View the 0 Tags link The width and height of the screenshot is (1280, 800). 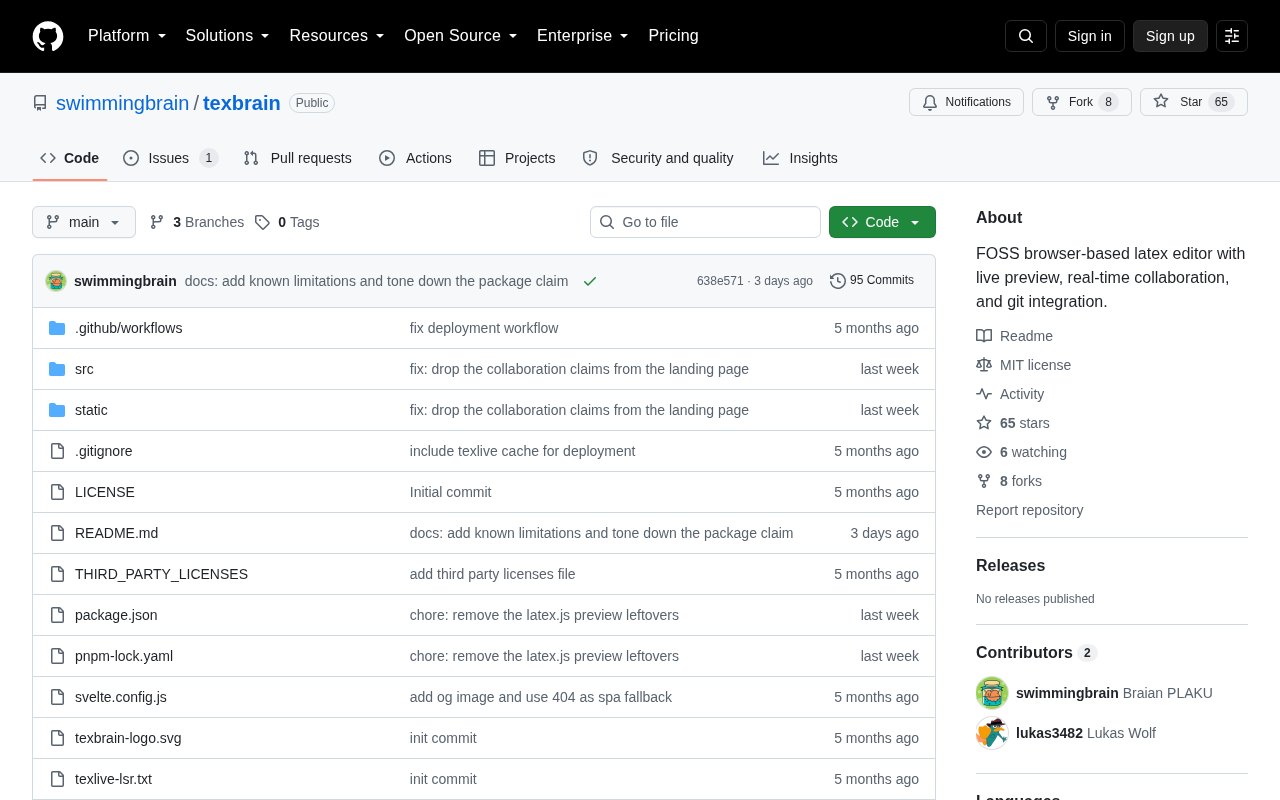pyautogui.click(x=287, y=222)
